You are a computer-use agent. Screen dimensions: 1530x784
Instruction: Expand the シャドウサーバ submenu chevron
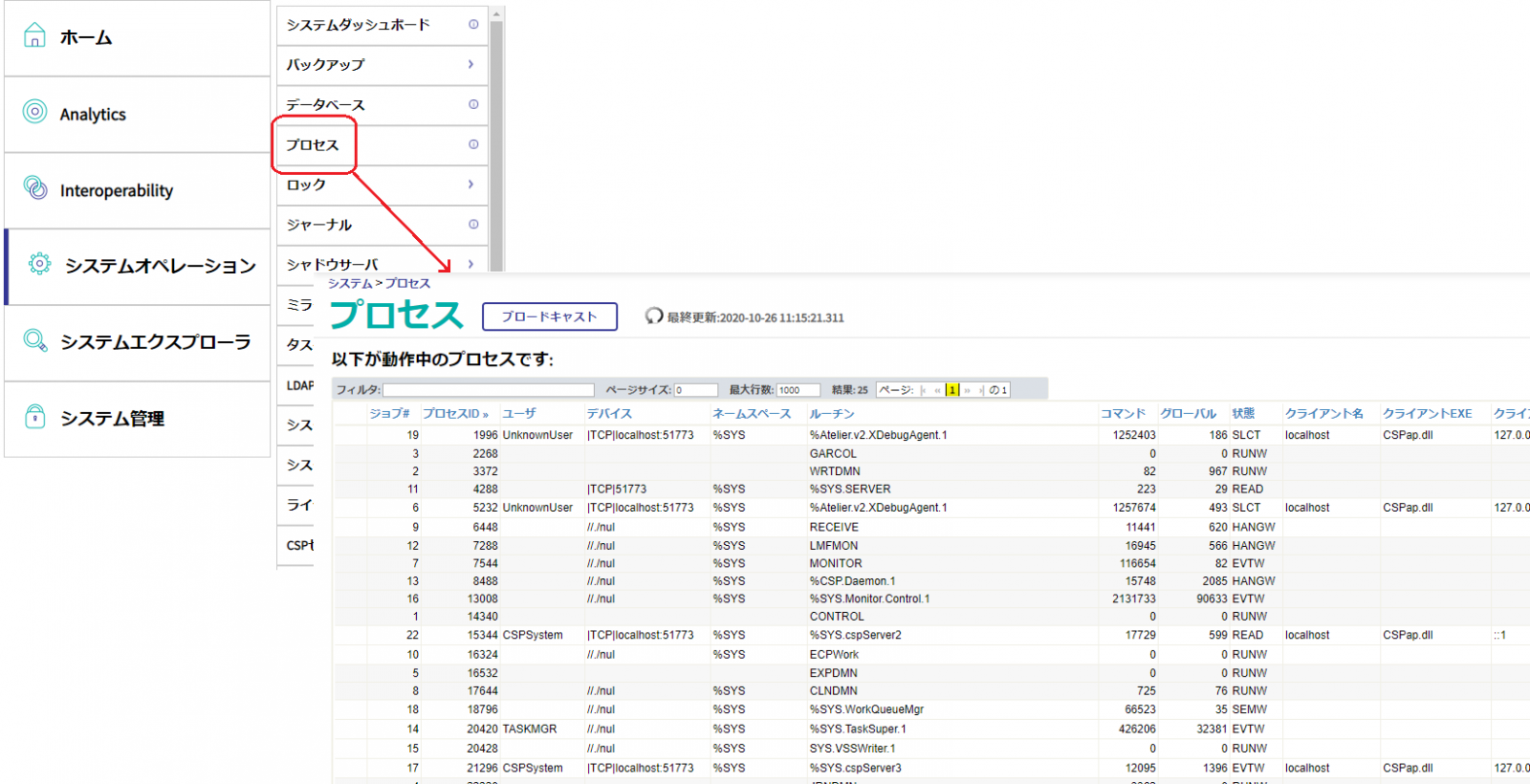(470, 264)
